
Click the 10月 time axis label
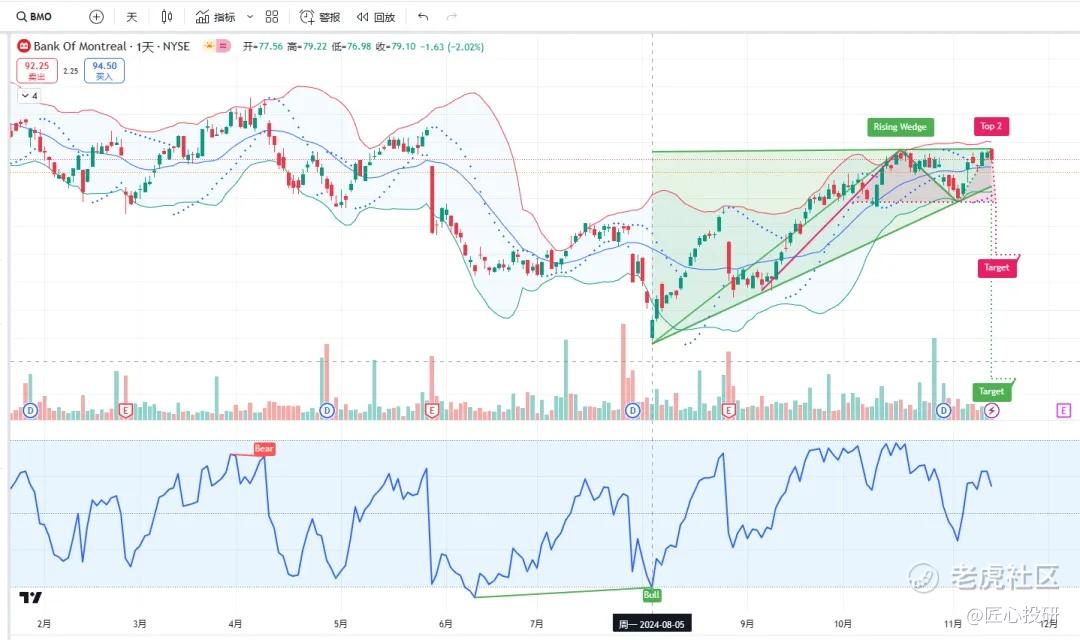pyautogui.click(x=843, y=623)
